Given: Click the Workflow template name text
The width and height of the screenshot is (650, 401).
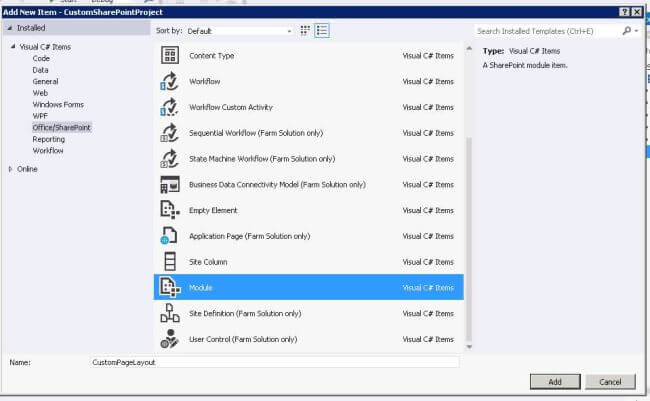Looking at the screenshot, I should tap(204, 81).
